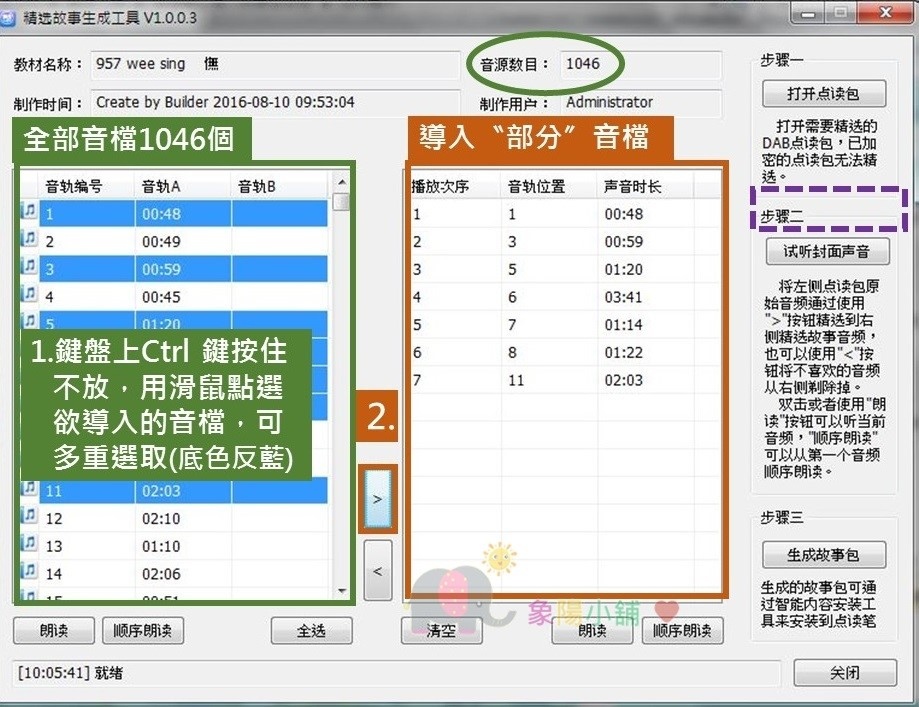919x707 pixels.
Task: Sort by the 音轨A column header
Action: coord(183,186)
